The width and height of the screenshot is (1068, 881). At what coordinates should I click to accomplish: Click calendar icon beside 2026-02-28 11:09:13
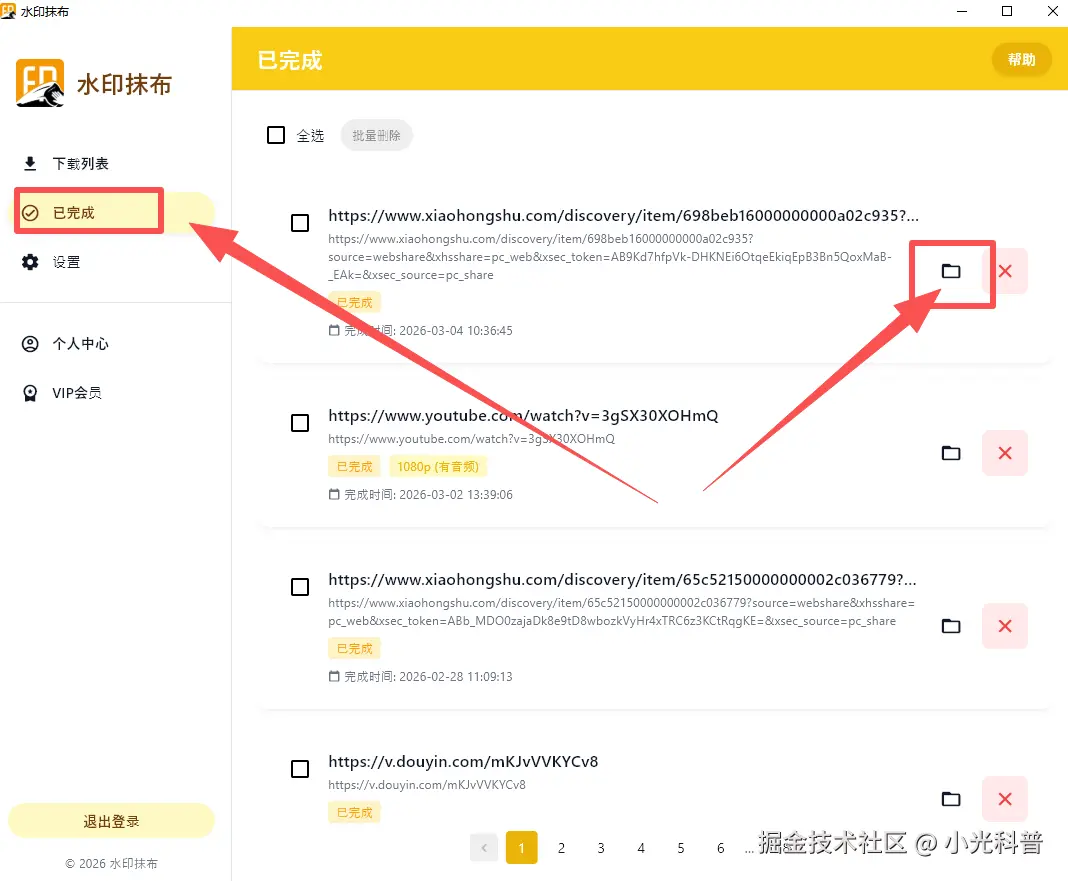click(334, 677)
